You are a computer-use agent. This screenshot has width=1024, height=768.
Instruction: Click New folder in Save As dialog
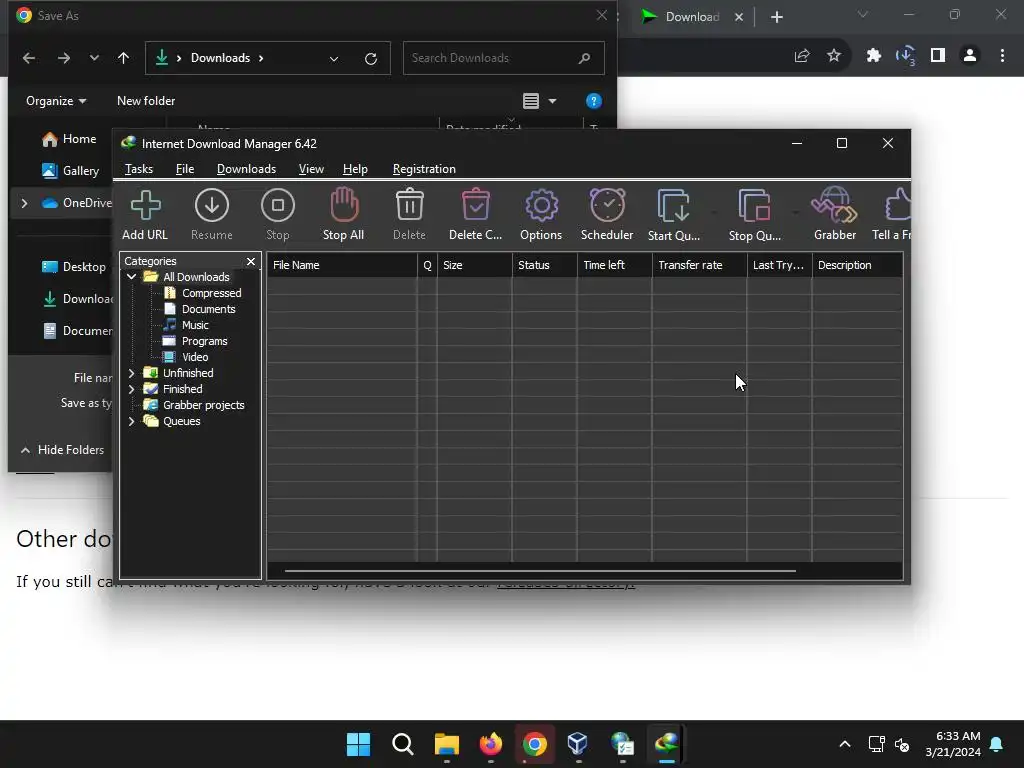click(146, 101)
